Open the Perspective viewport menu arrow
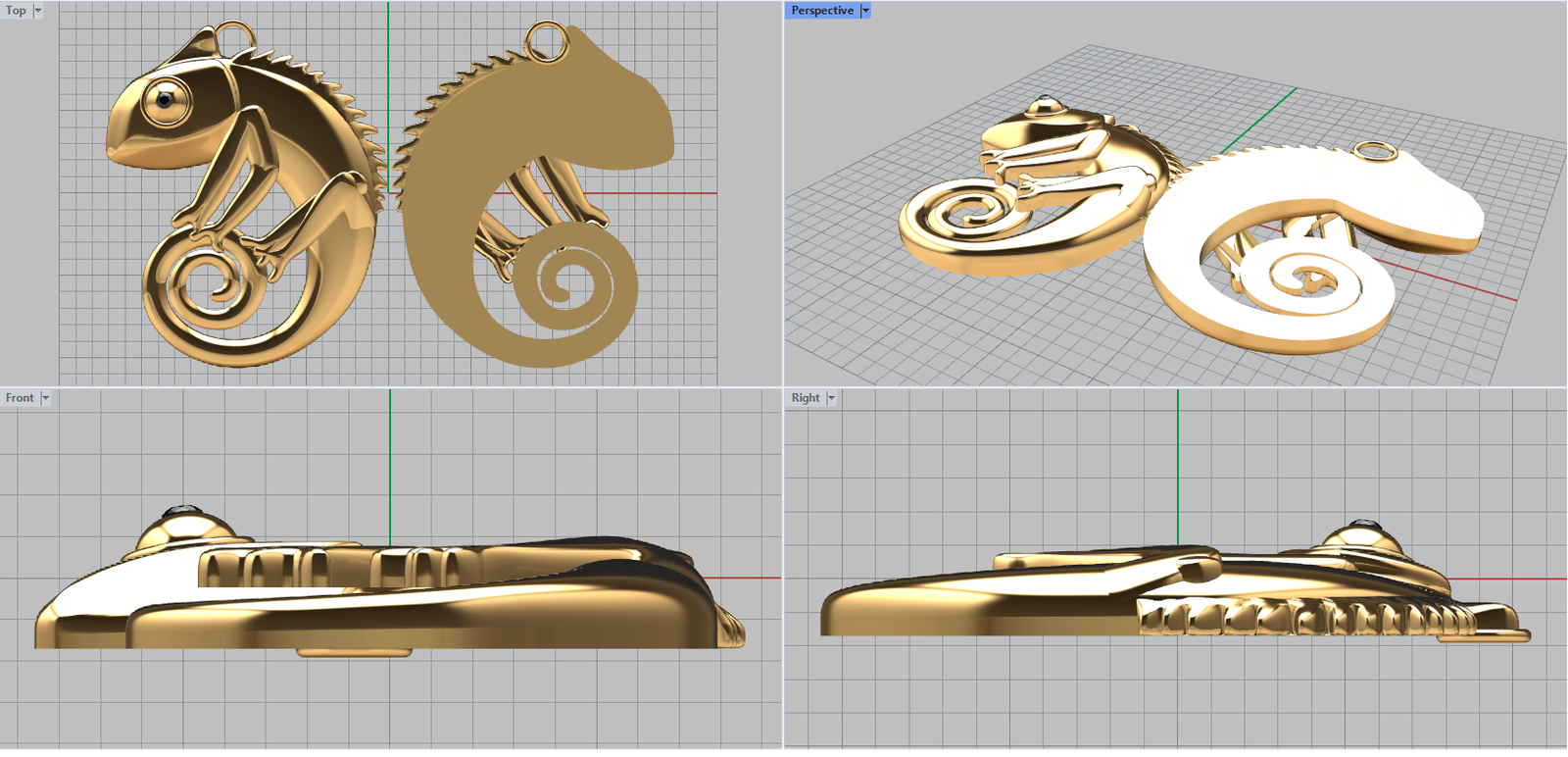1568x757 pixels. pyautogui.click(x=865, y=11)
